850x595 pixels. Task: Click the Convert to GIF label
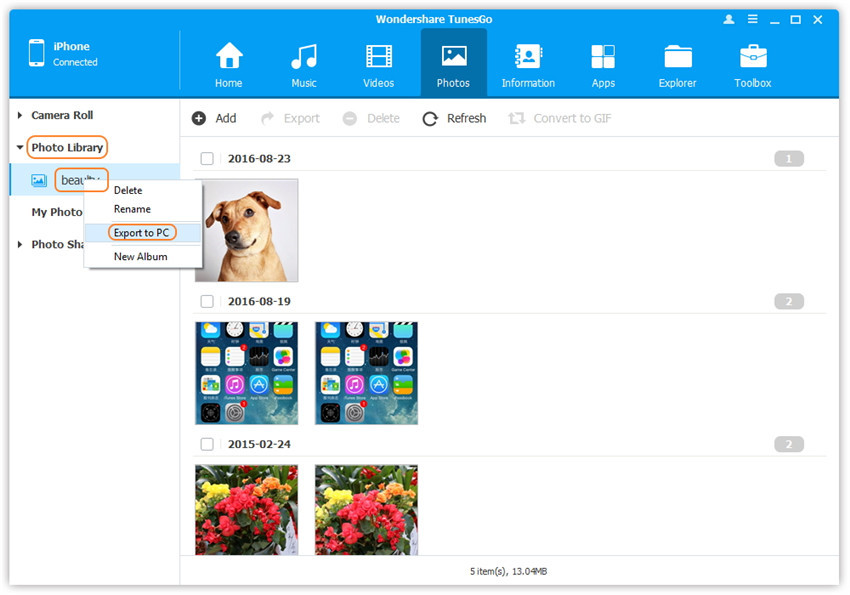pos(572,118)
